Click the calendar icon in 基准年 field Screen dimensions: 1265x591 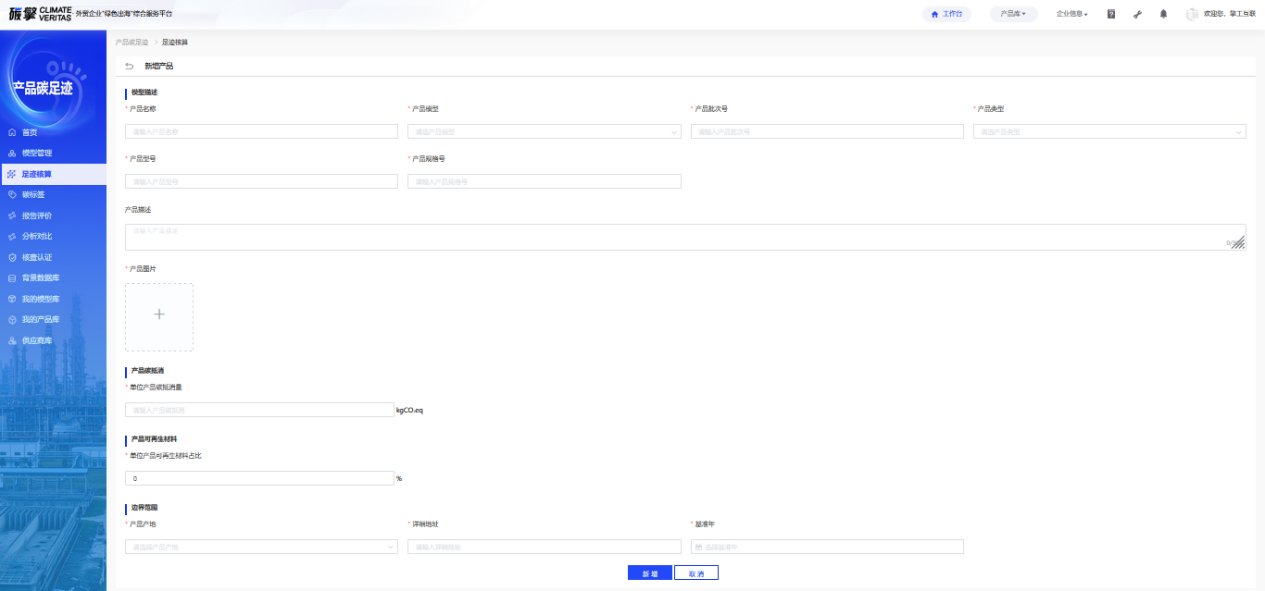click(698, 547)
